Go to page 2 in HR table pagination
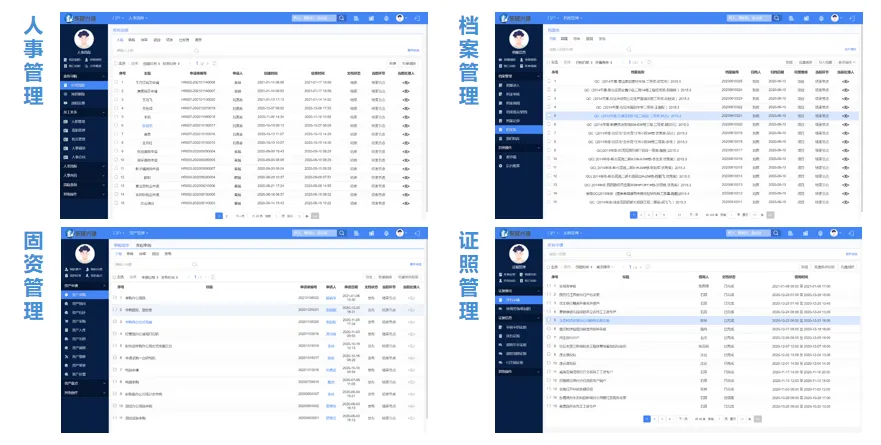Screen dimensions: 881x445 click(x=229, y=215)
